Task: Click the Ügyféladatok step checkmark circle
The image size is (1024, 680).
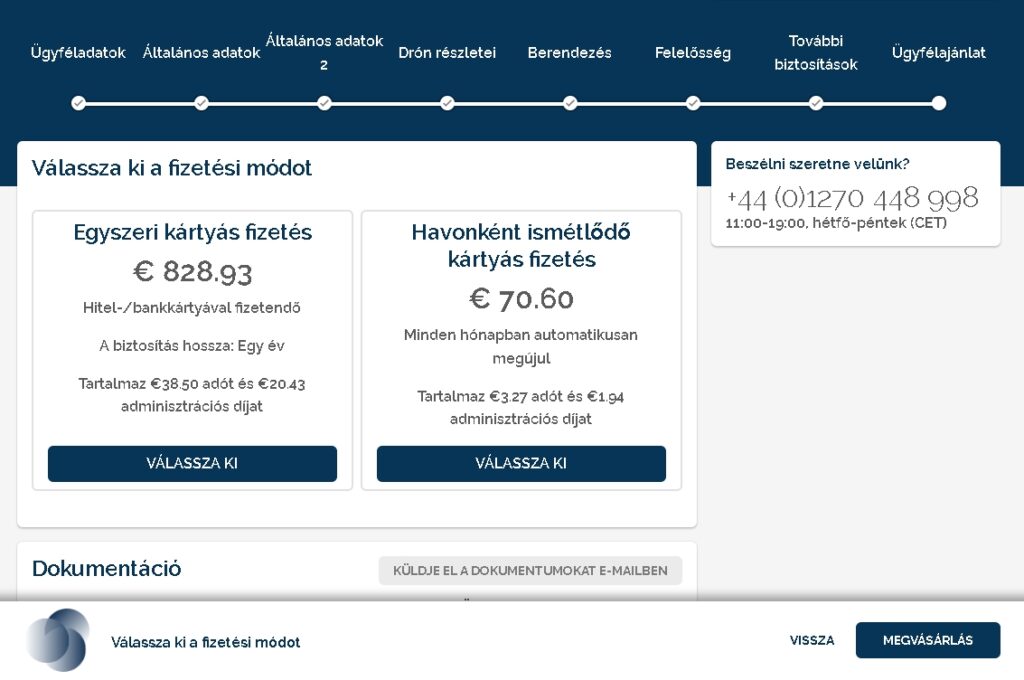Action: pos(79,103)
